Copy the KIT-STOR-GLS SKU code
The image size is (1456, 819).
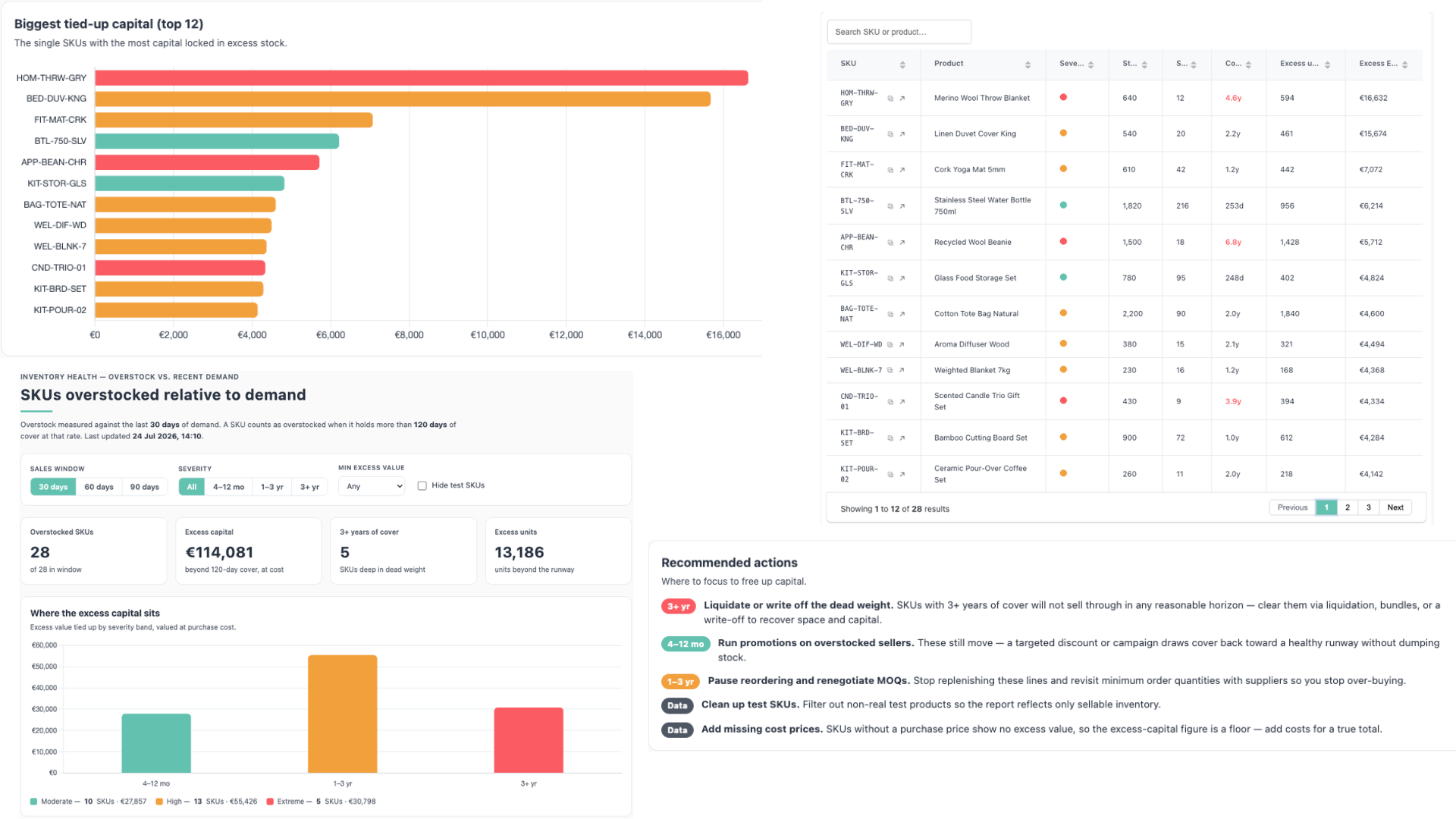[890, 278]
